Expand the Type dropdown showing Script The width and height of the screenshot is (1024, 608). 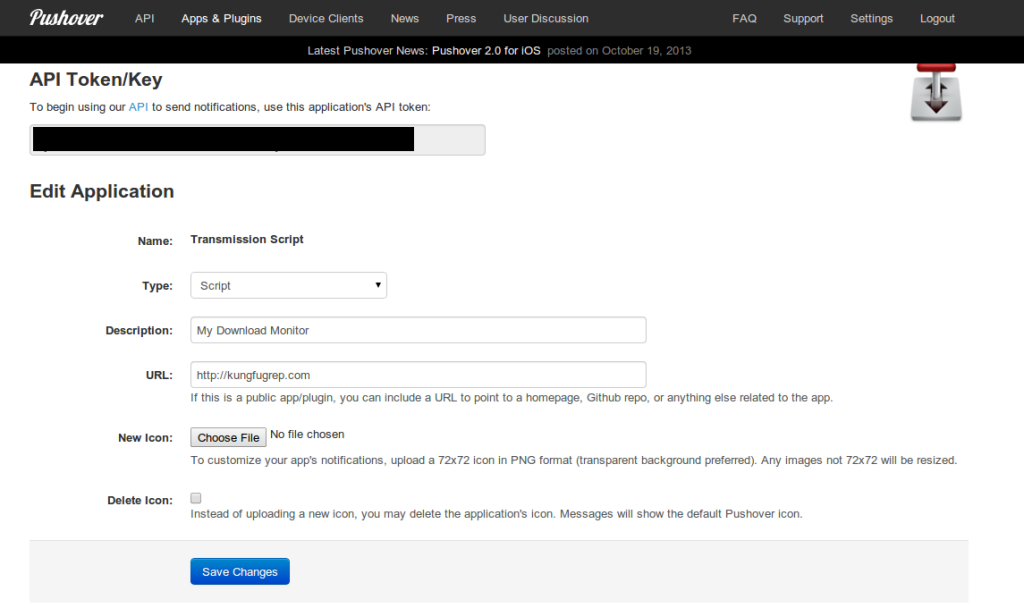(x=289, y=285)
